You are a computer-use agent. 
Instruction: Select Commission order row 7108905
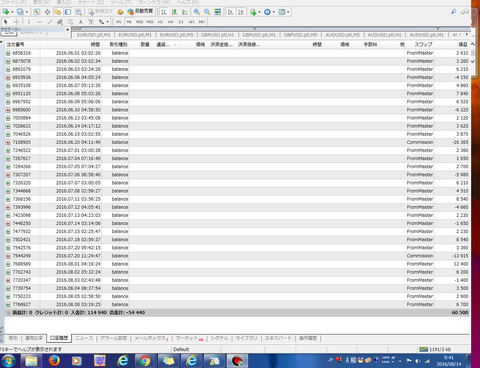237,142
